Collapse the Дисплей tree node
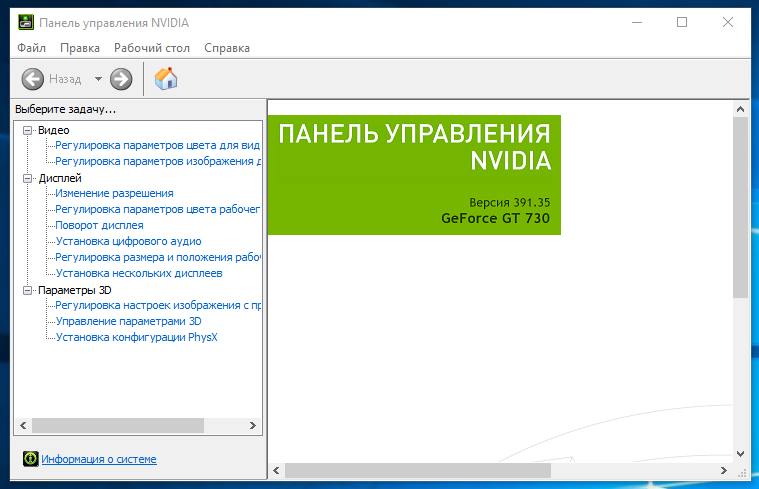 pos(28,178)
